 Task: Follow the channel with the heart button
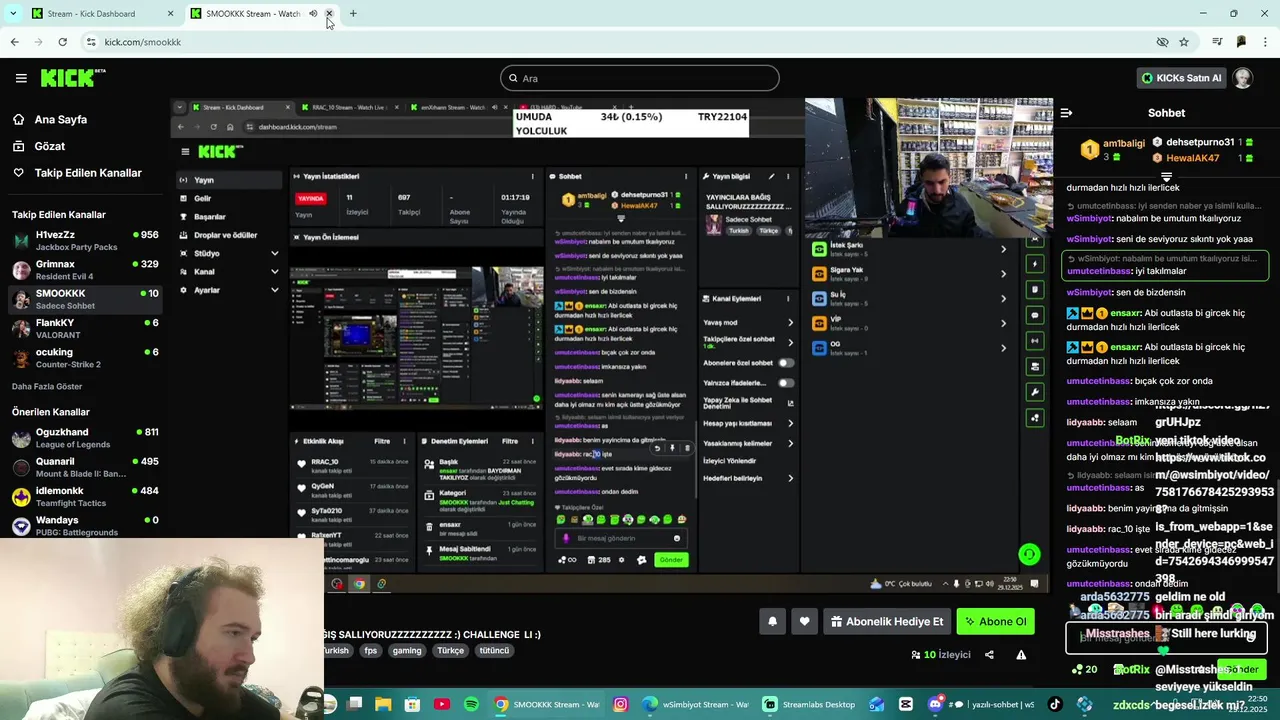(804, 621)
